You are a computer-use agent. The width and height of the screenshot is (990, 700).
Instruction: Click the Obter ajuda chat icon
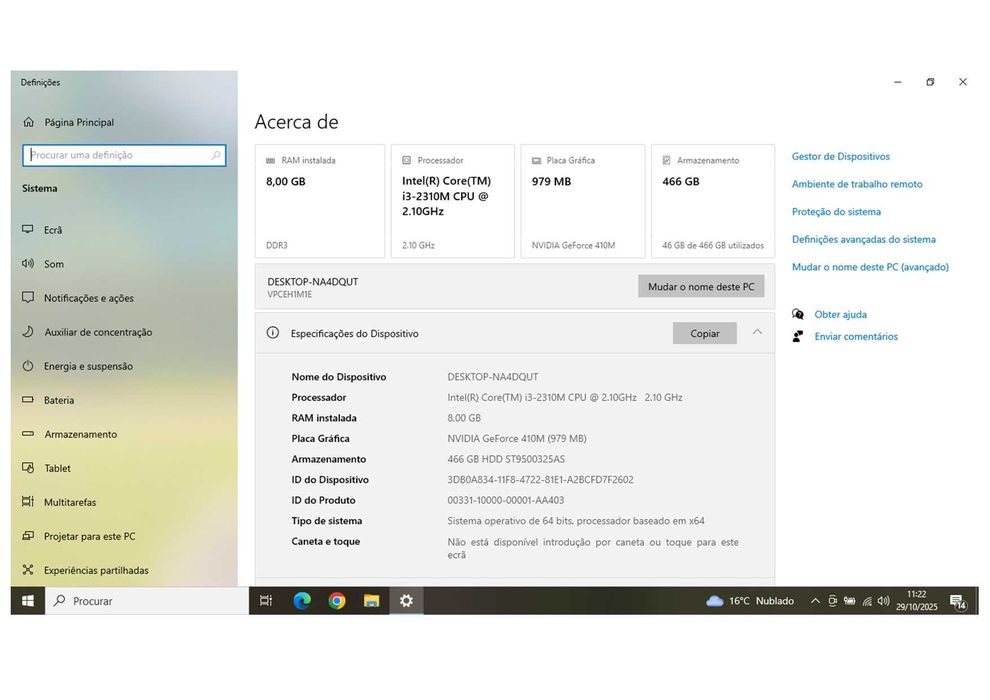[798, 314]
